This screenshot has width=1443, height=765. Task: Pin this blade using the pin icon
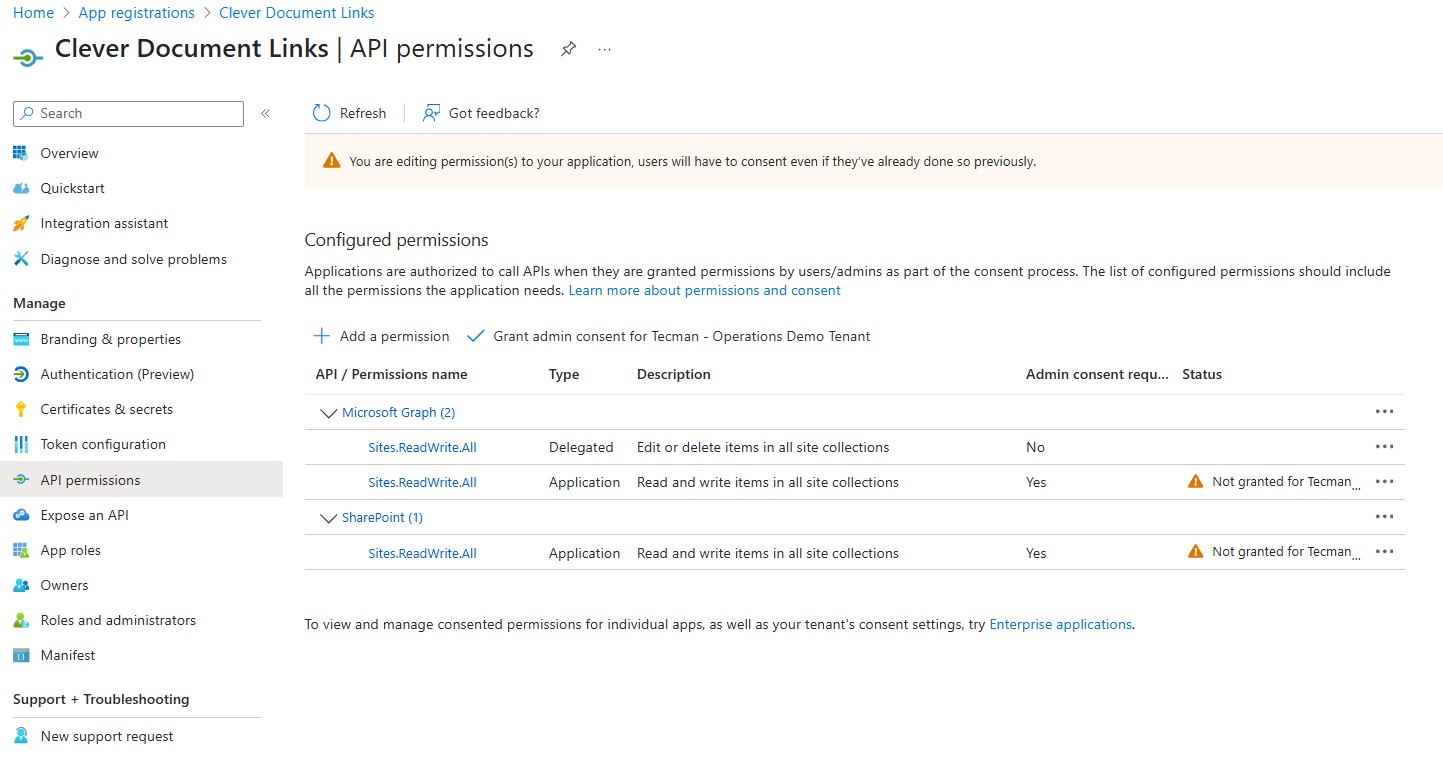point(568,49)
